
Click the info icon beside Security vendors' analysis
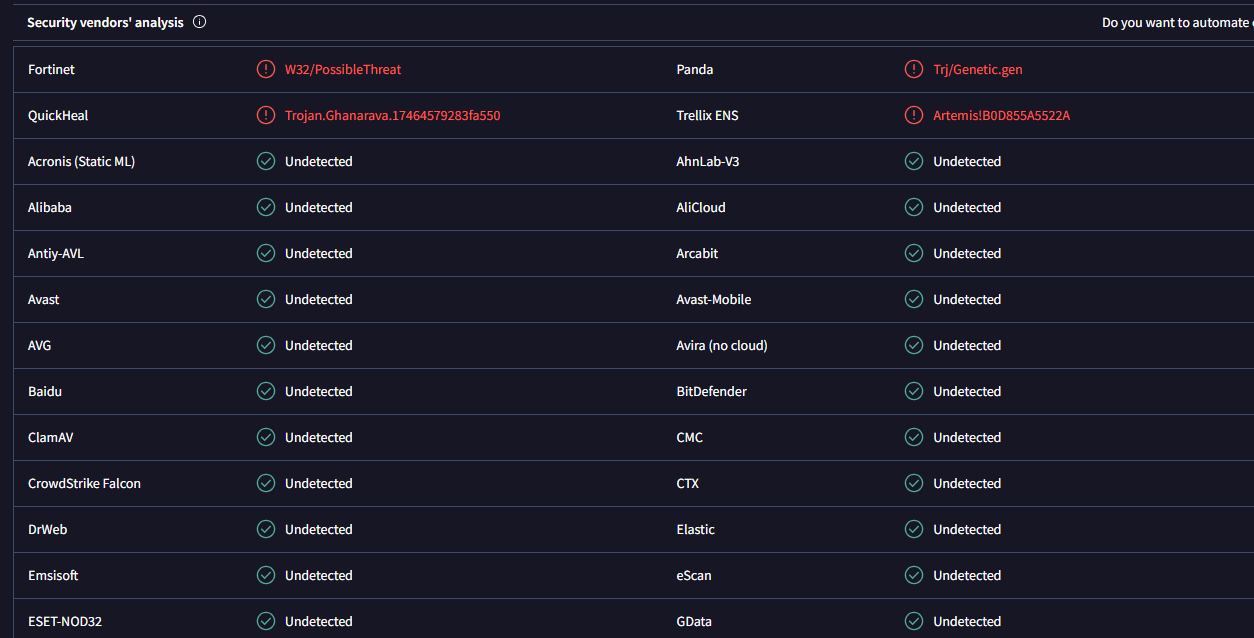[x=199, y=22]
